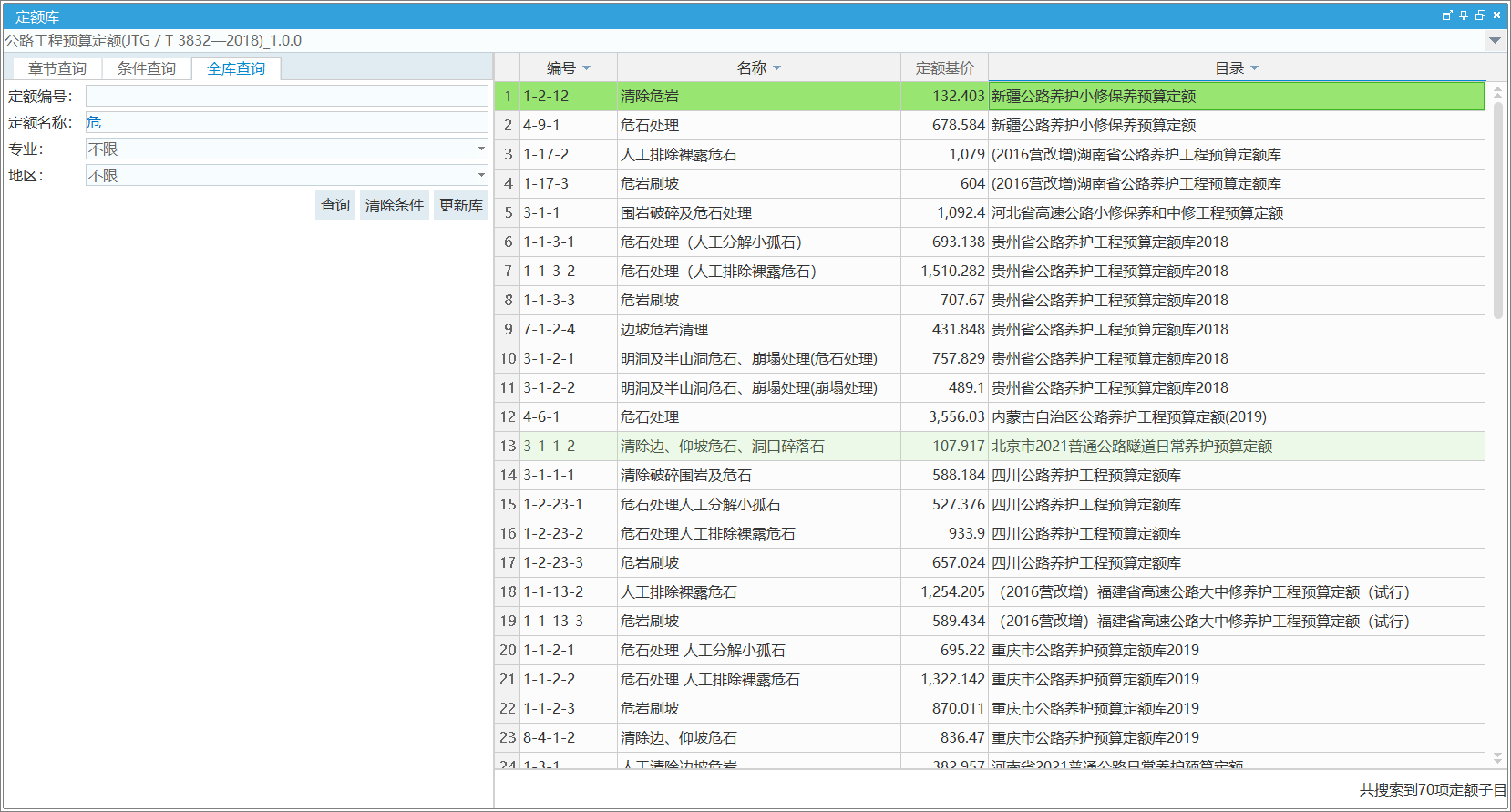Click the scrollbar up arrow
Image resolution: width=1511 pixels, height=812 pixels.
(x=1497, y=91)
